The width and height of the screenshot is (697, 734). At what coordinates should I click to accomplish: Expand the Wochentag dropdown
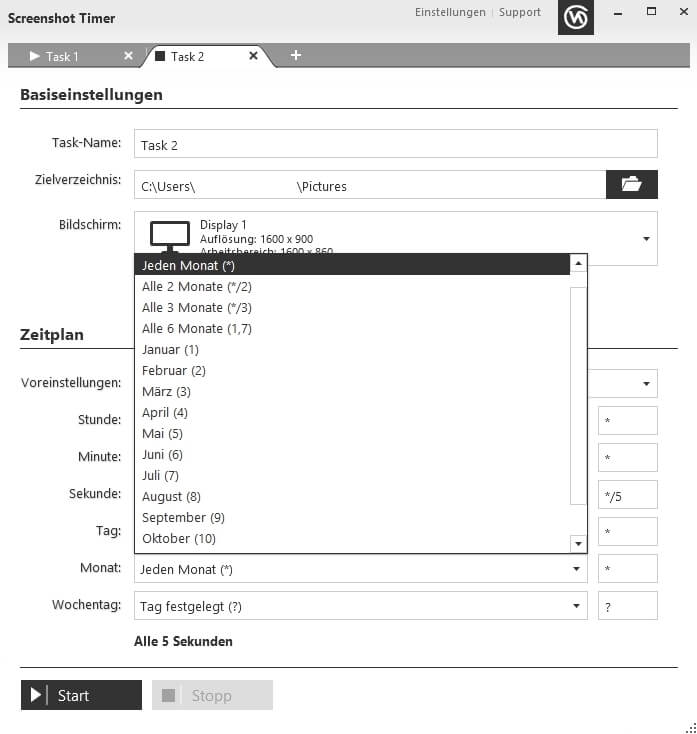(577, 606)
